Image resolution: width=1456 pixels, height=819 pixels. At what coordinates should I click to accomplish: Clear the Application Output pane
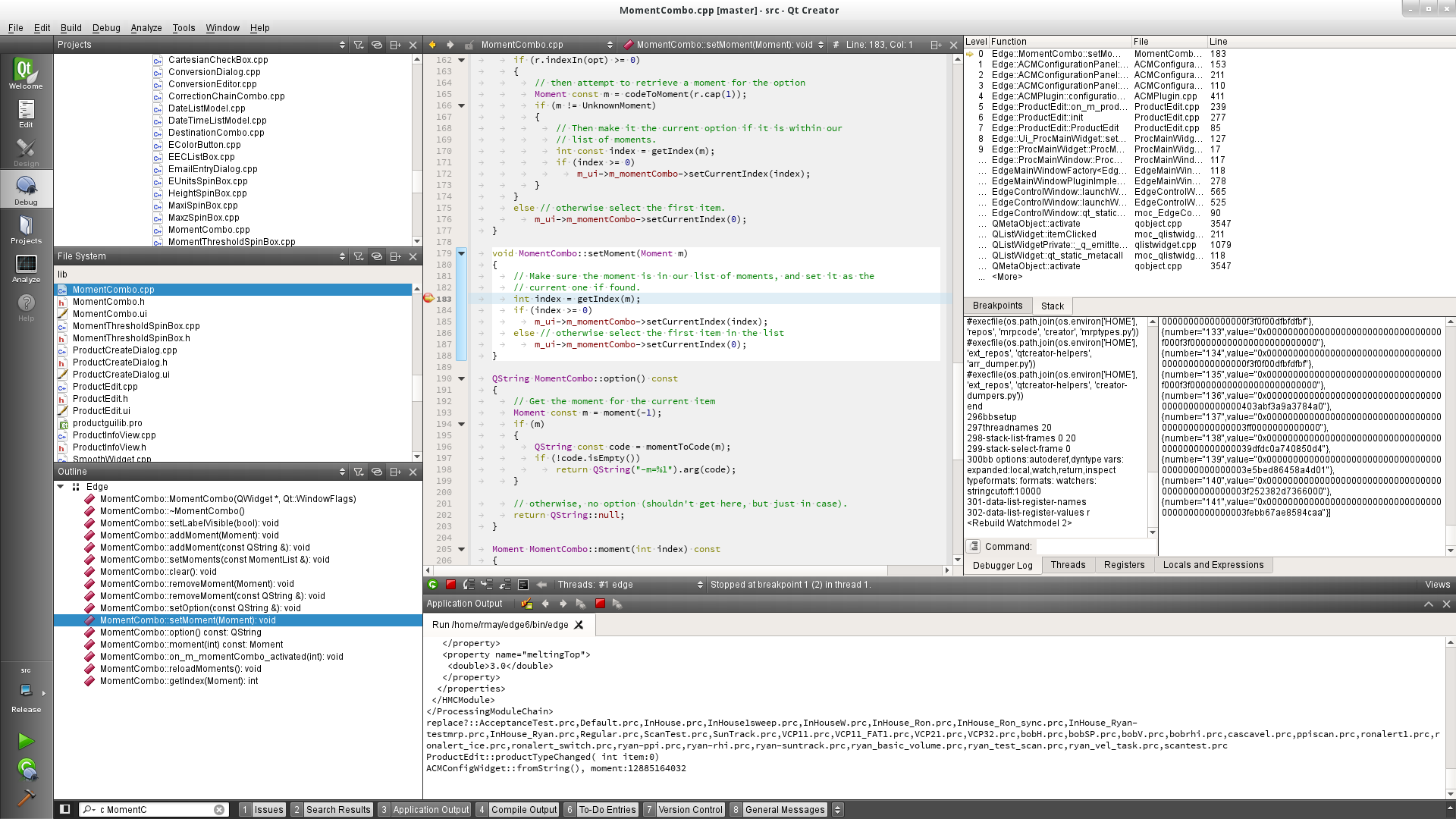pyautogui.click(x=526, y=604)
